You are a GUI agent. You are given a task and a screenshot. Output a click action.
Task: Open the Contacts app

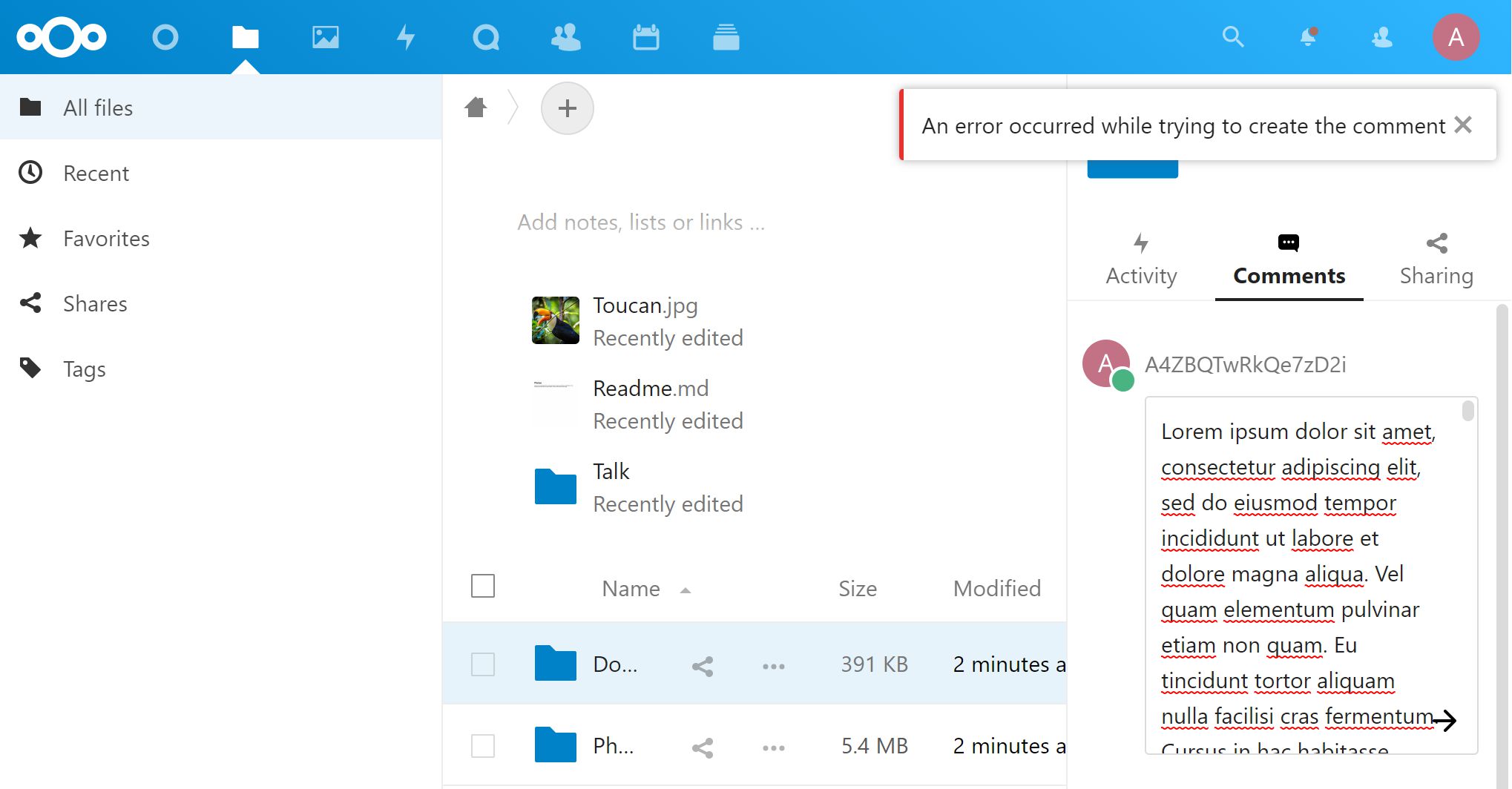[565, 36]
